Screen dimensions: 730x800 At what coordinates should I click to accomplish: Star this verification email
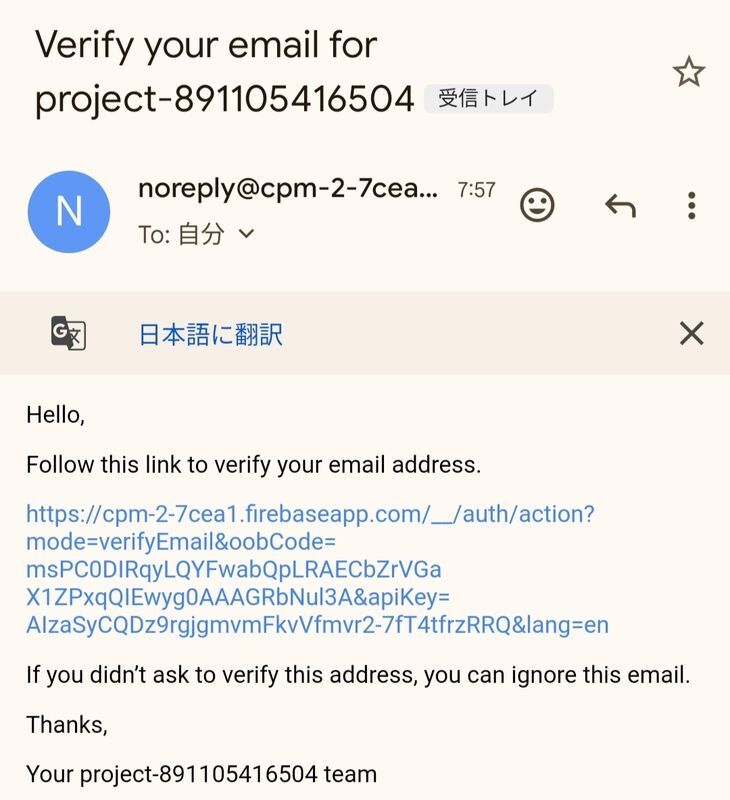(x=688, y=72)
